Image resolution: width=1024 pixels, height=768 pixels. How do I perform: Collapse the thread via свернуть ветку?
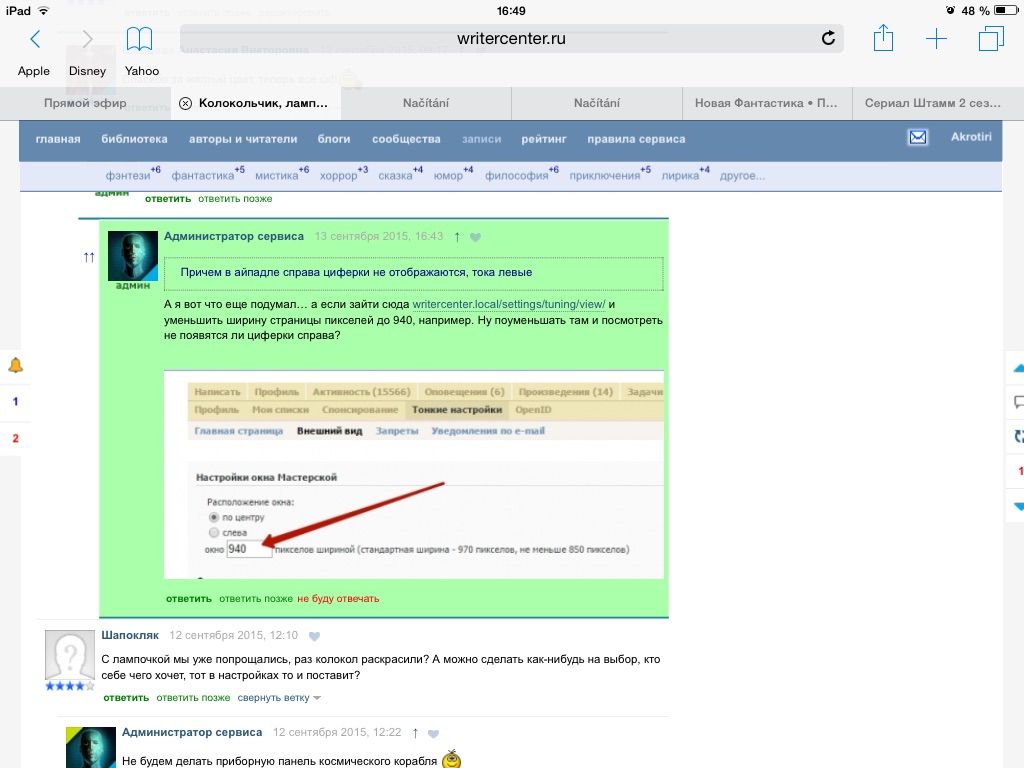pos(279,697)
